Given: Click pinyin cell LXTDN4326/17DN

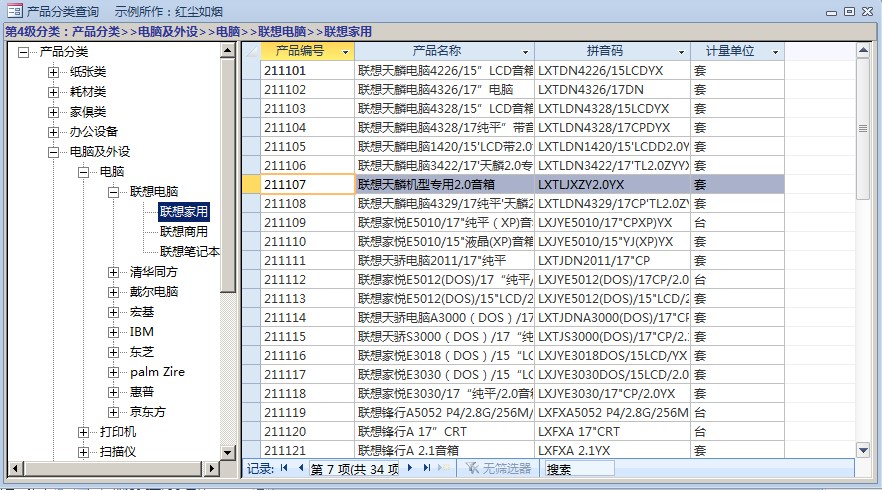Looking at the screenshot, I should 613,89.
